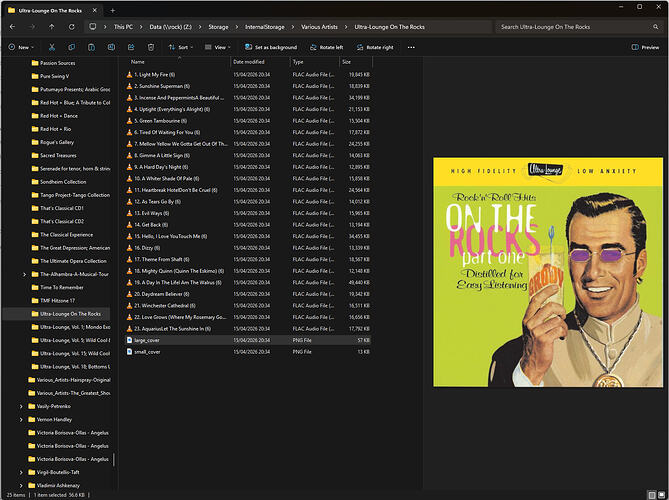
Task: Go up one folder level
Action: coord(52,27)
